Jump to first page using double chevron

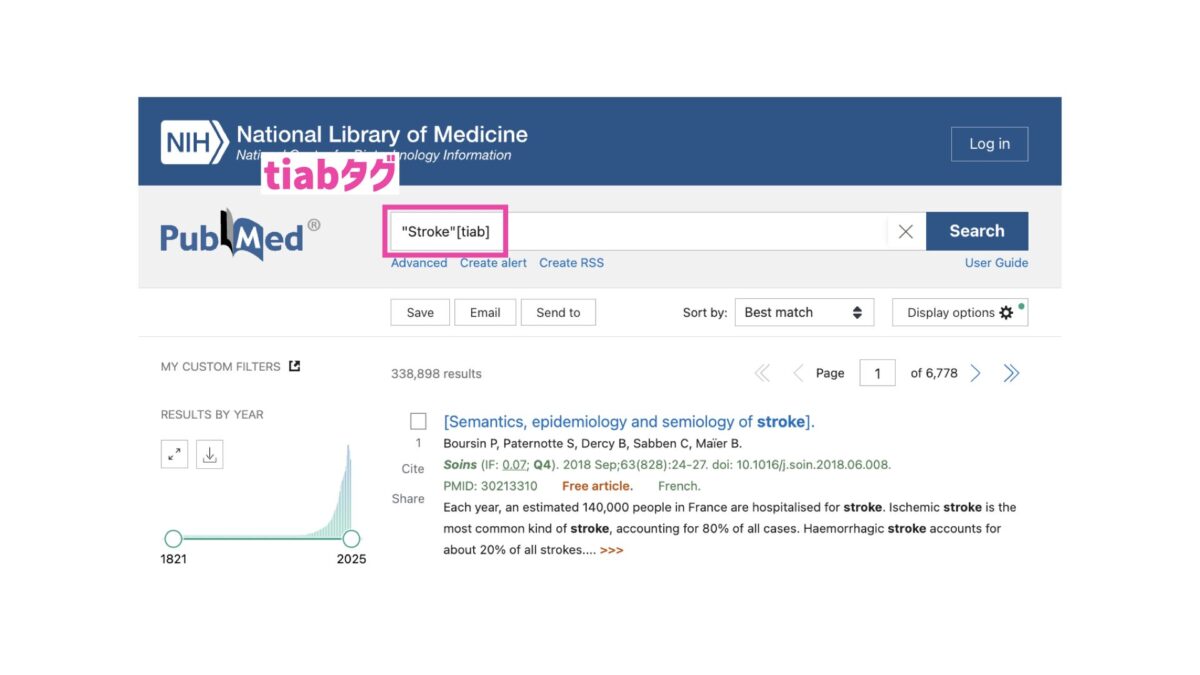(x=761, y=373)
